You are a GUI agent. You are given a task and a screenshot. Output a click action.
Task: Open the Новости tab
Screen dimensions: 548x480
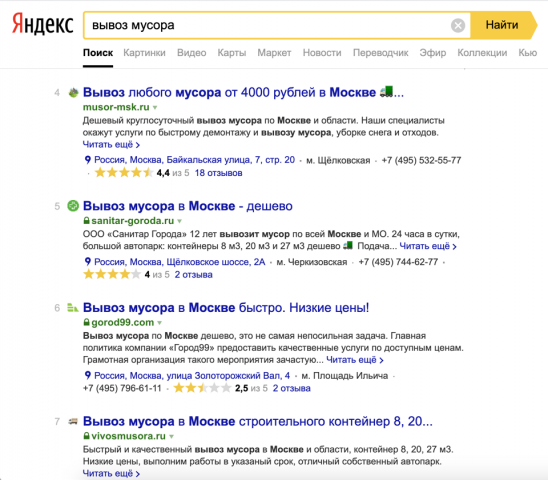pos(322,53)
